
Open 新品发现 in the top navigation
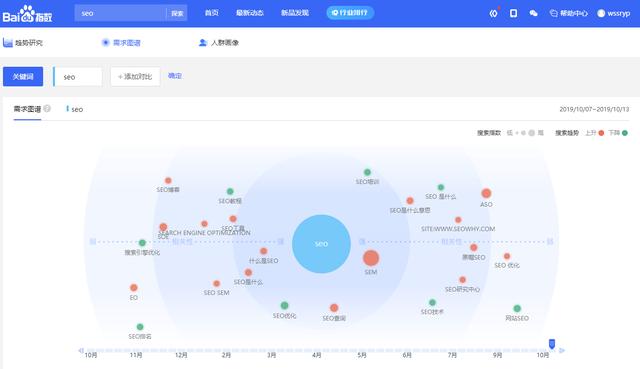point(295,13)
